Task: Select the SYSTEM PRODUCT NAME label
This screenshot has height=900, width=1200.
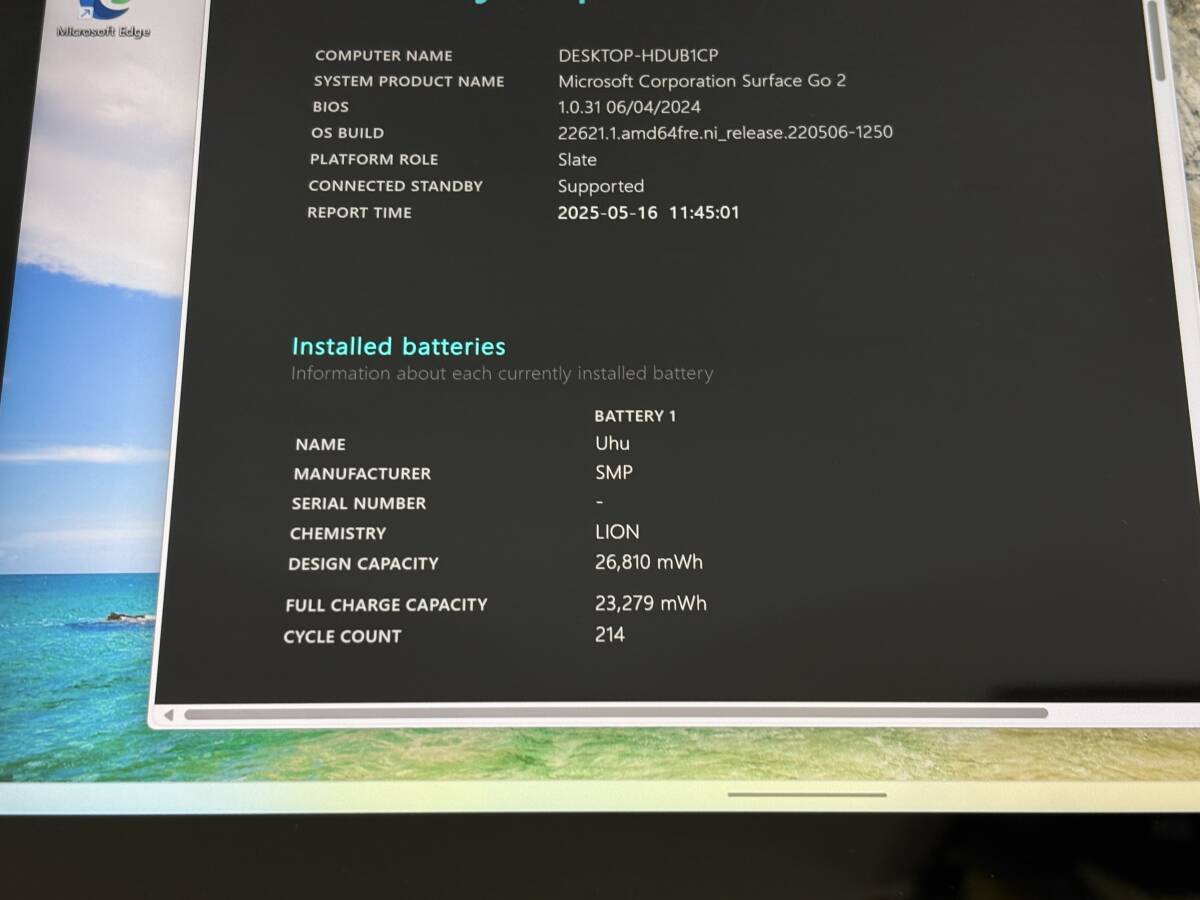Action: click(409, 82)
